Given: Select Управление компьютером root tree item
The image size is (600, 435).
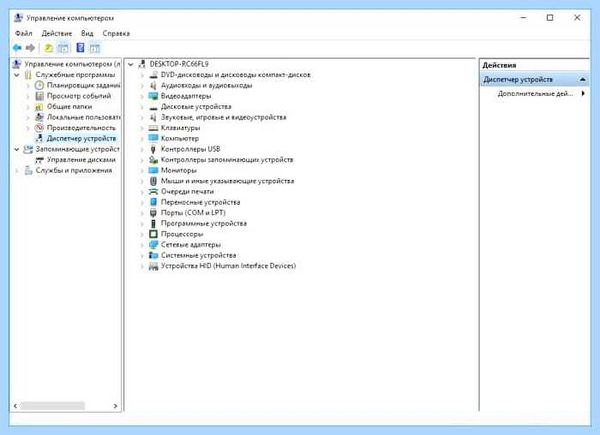Looking at the screenshot, I should click(x=72, y=64).
